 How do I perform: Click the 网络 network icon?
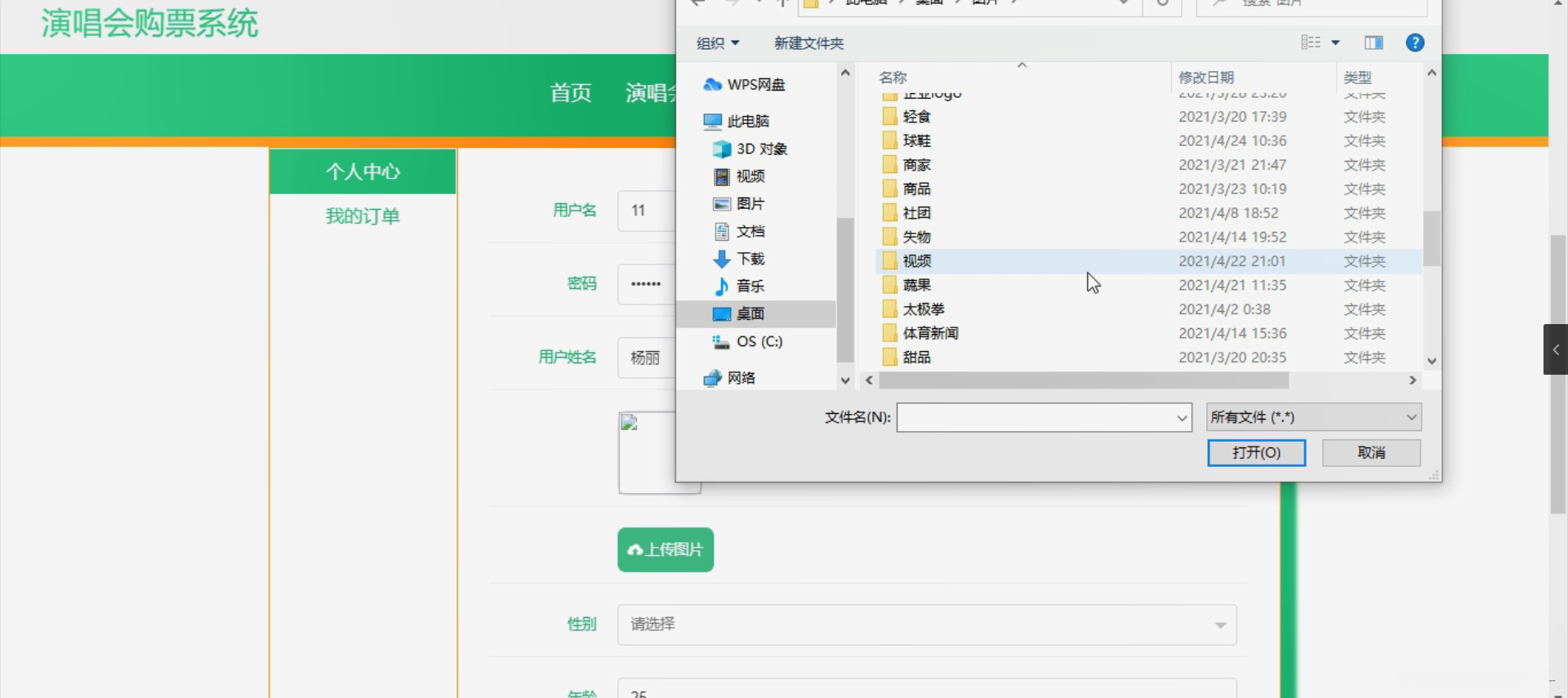[x=712, y=378]
